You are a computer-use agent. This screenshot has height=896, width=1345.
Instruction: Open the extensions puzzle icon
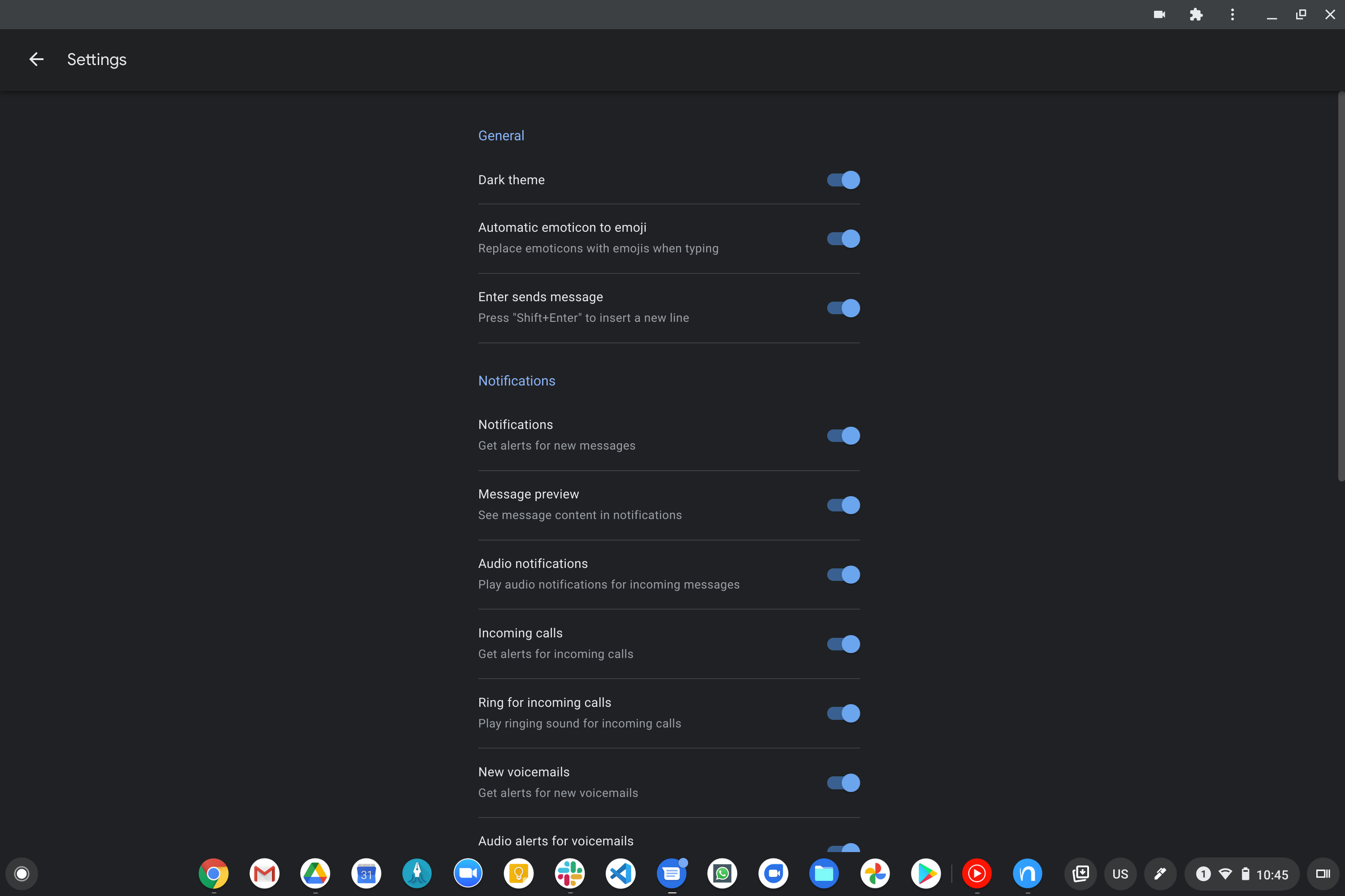1196,15
